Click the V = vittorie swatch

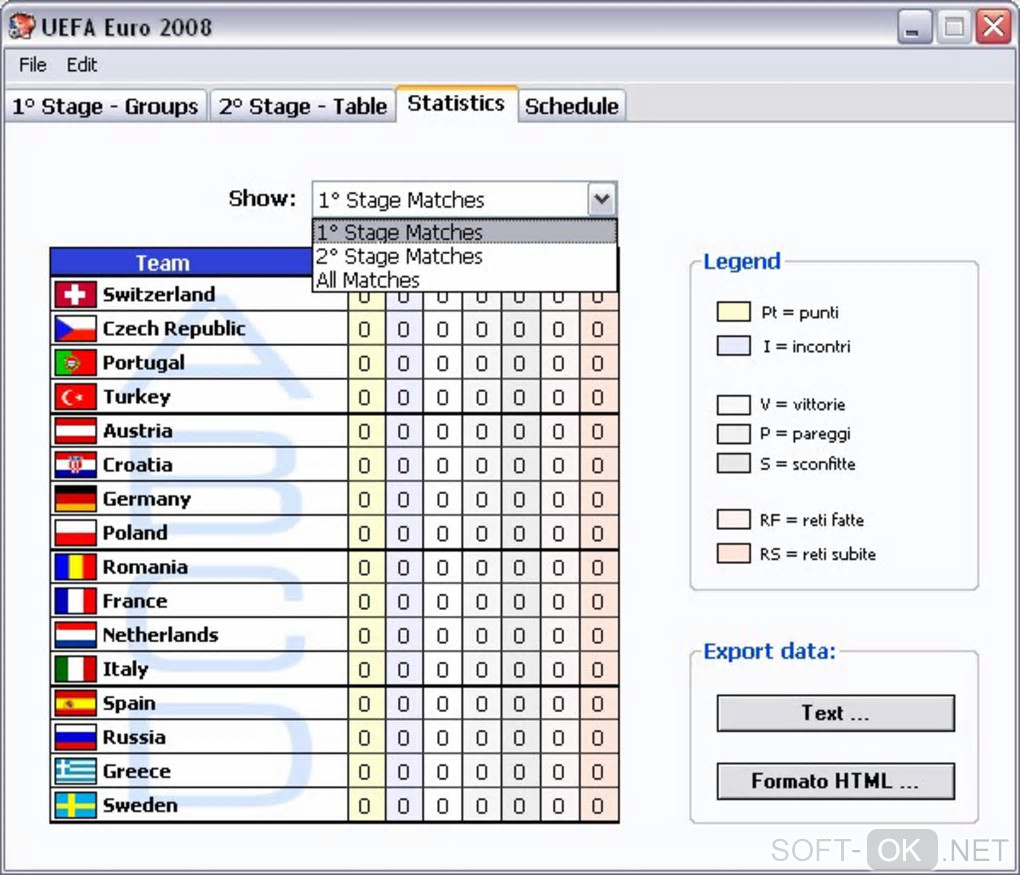[734, 405]
